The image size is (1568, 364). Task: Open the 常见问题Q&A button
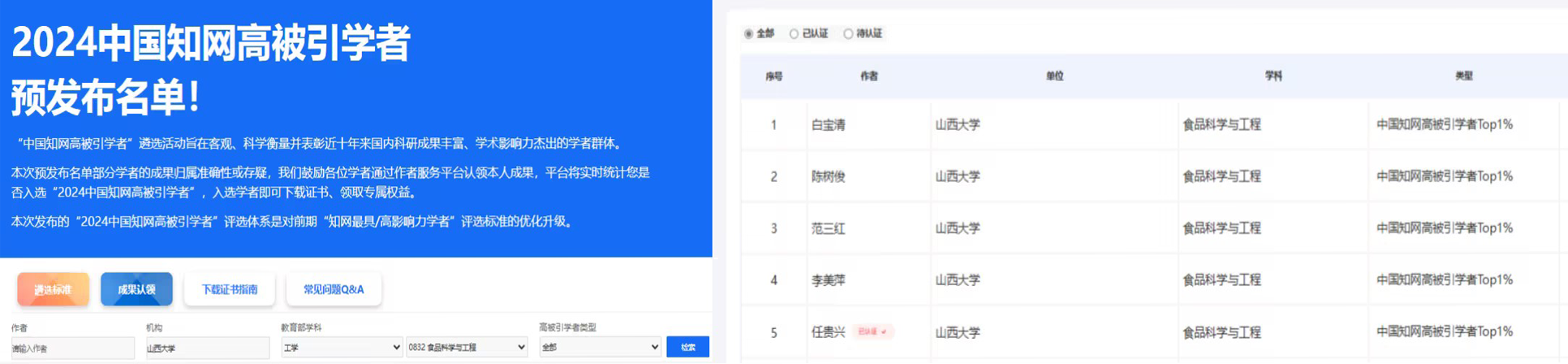coord(334,289)
